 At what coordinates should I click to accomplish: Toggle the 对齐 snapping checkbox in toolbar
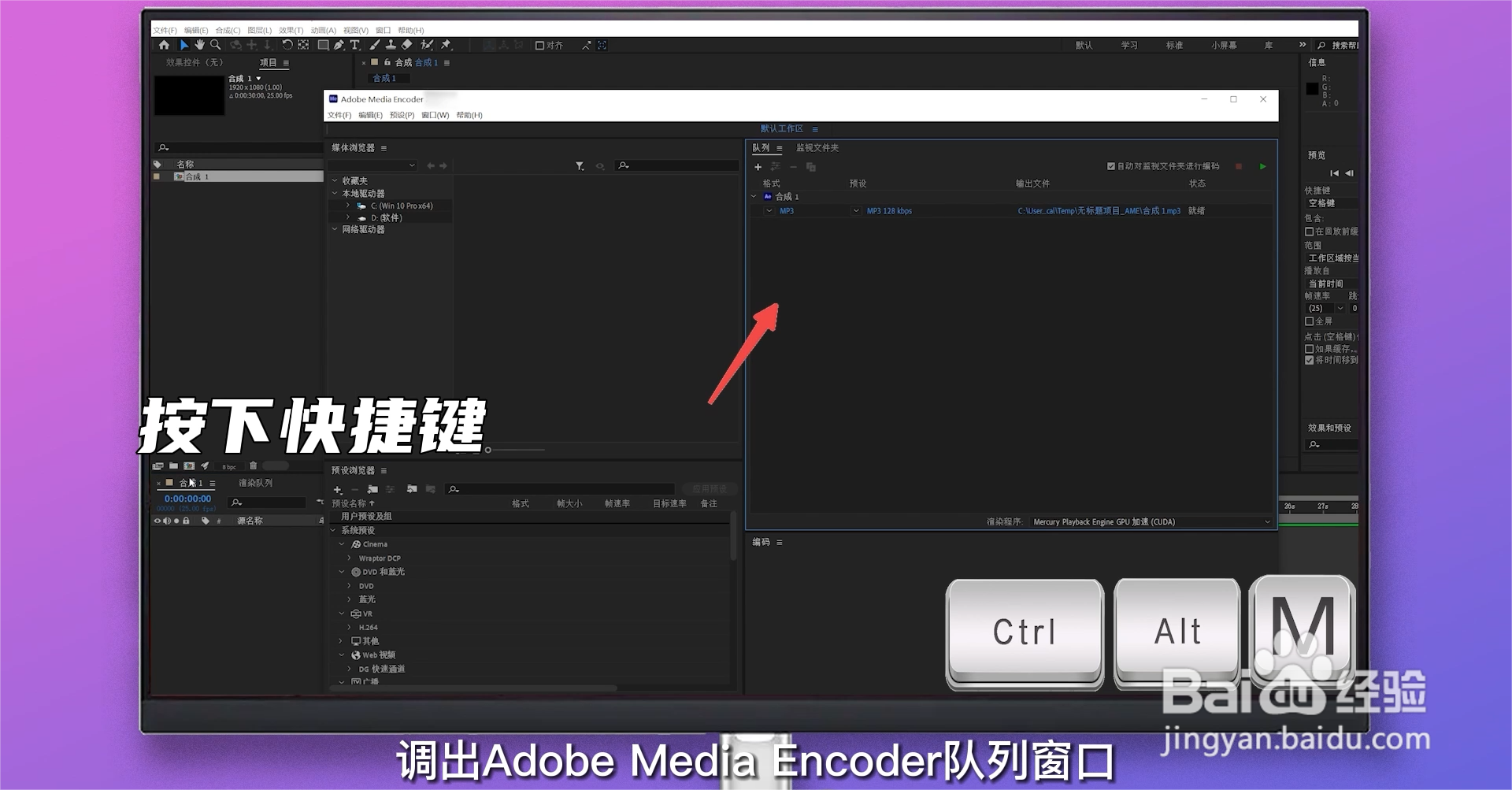click(539, 46)
